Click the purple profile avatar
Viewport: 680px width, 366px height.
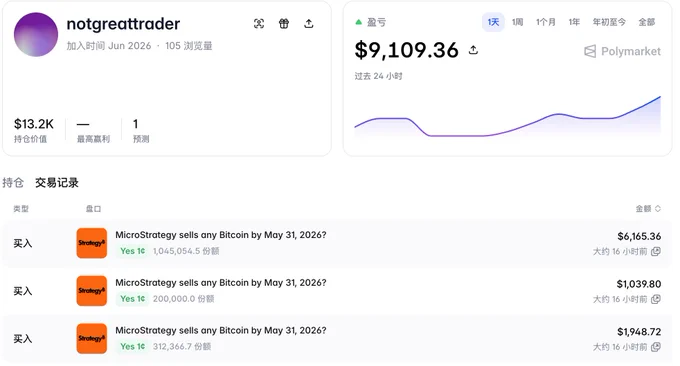coord(36,35)
